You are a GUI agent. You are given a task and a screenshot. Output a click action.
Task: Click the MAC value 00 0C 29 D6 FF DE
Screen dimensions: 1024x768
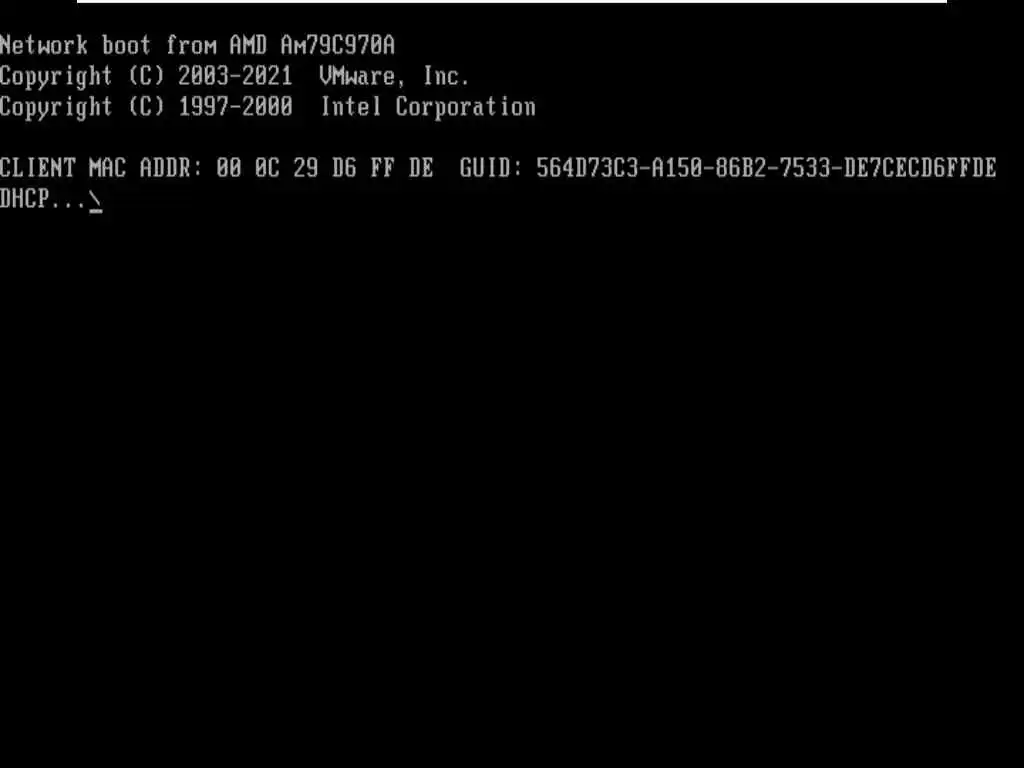[325, 168]
